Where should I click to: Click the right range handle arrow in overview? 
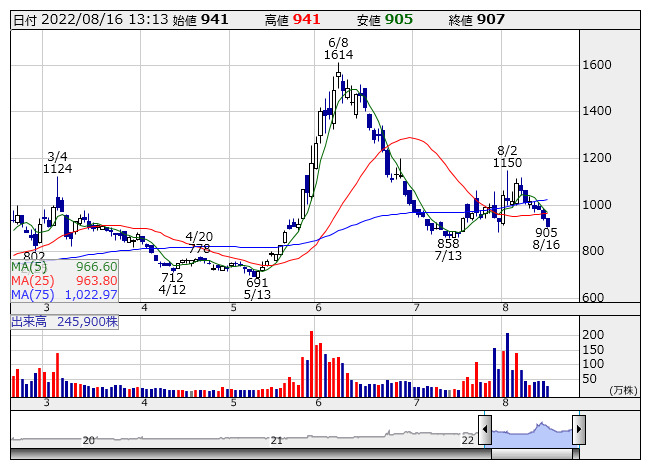tap(578, 430)
